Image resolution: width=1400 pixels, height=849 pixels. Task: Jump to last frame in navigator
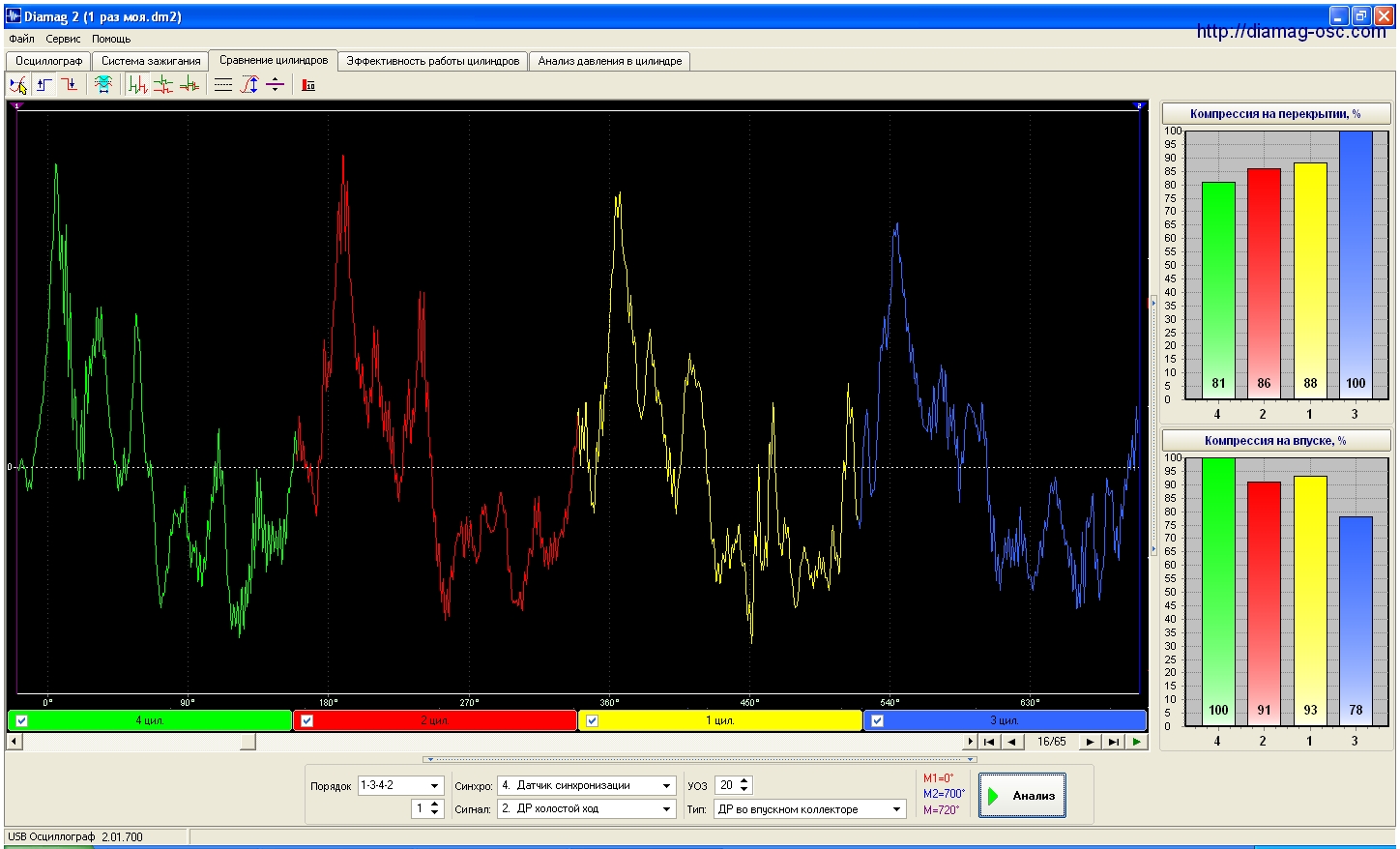tap(1114, 742)
